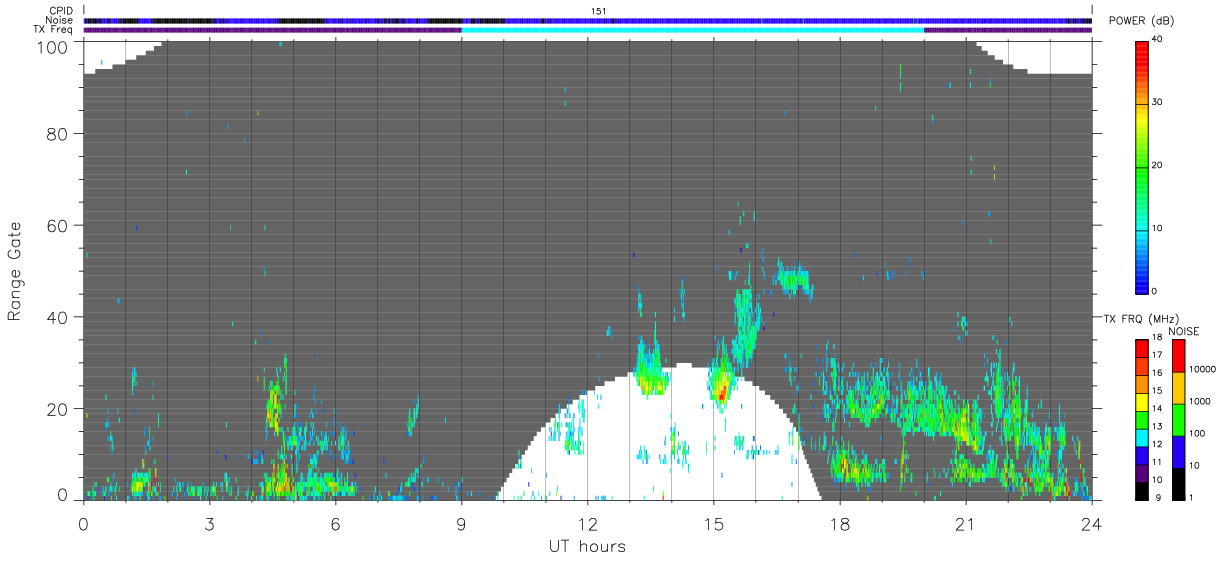Screen dimensions: 1228x567
Task: Click Range Gate tick label 40
Action: [x=59, y=317]
